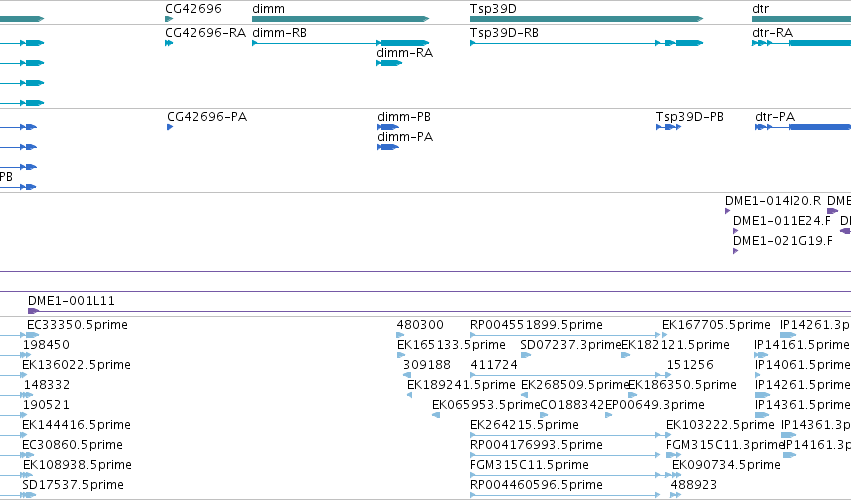Select the 411724 feature label
This screenshot has width=851, height=500.
click(x=494, y=365)
